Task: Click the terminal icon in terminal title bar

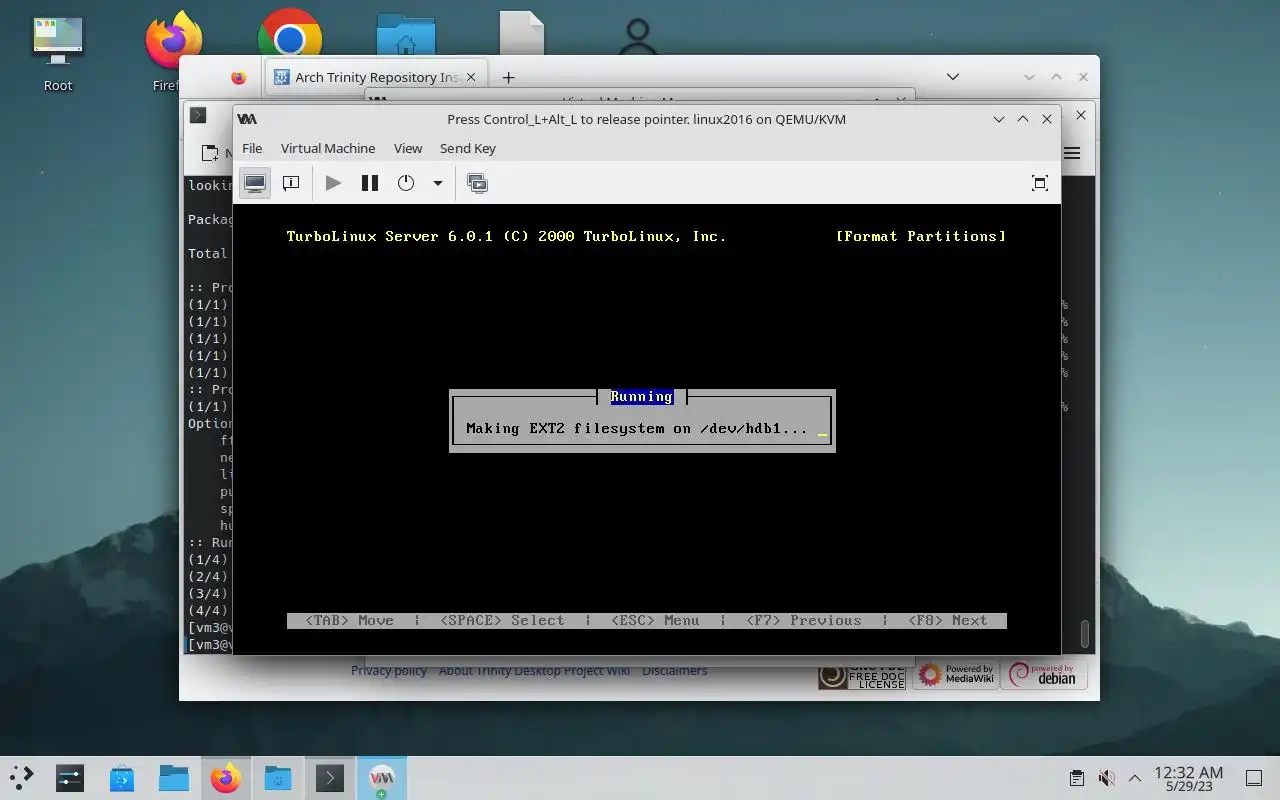Action: pyautogui.click(x=198, y=115)
